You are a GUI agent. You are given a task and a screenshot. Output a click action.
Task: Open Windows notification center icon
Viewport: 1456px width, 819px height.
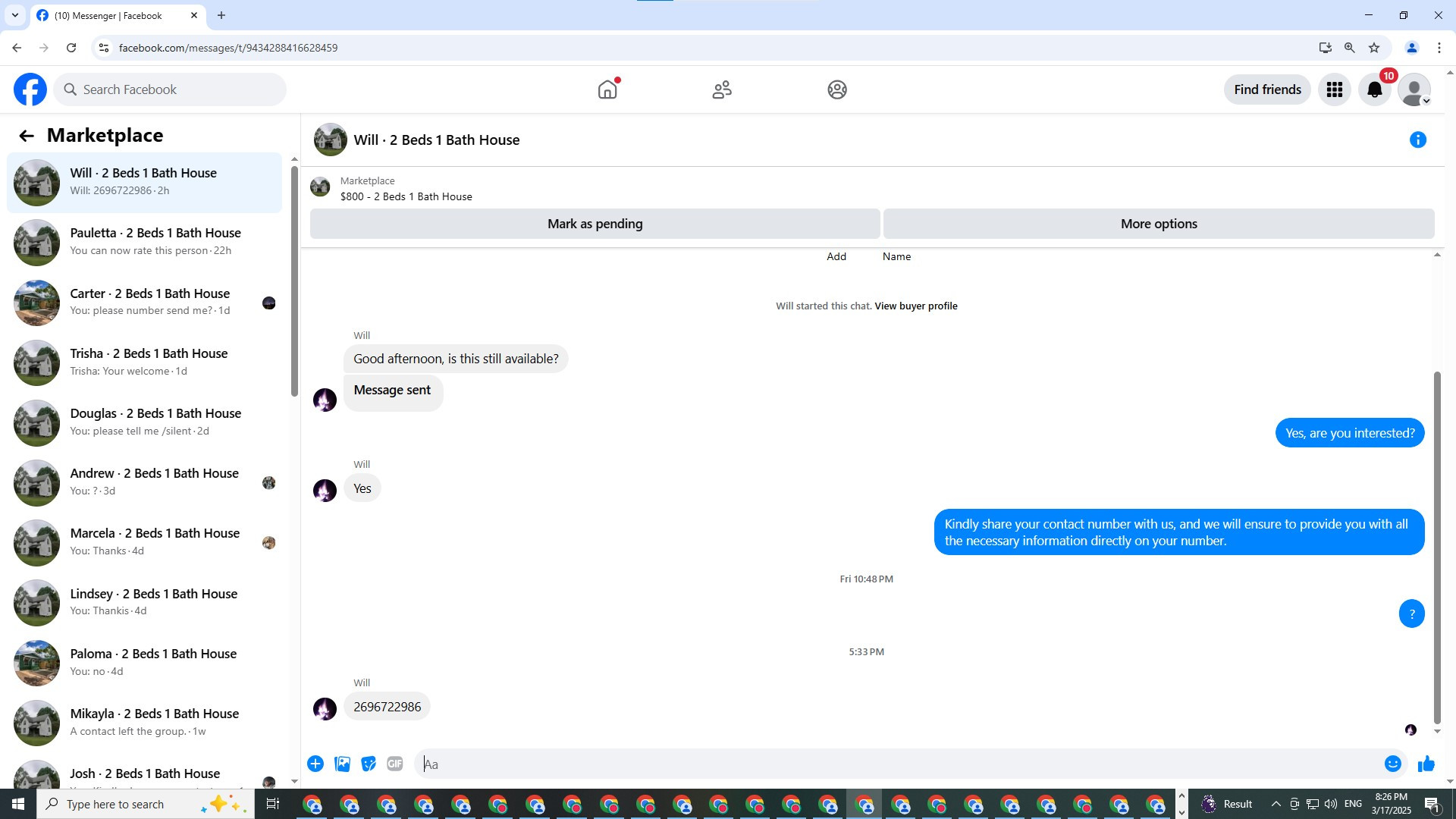click(x=1432, y=804)
